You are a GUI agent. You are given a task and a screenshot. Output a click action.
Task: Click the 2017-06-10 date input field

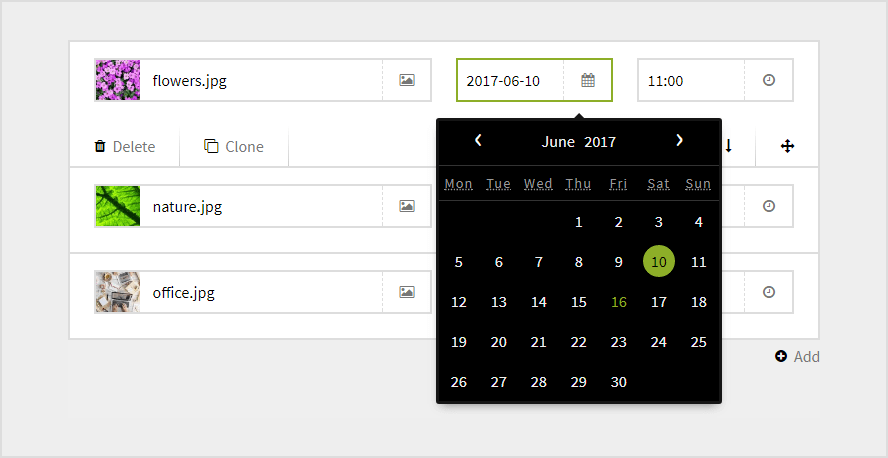point(510,80)
